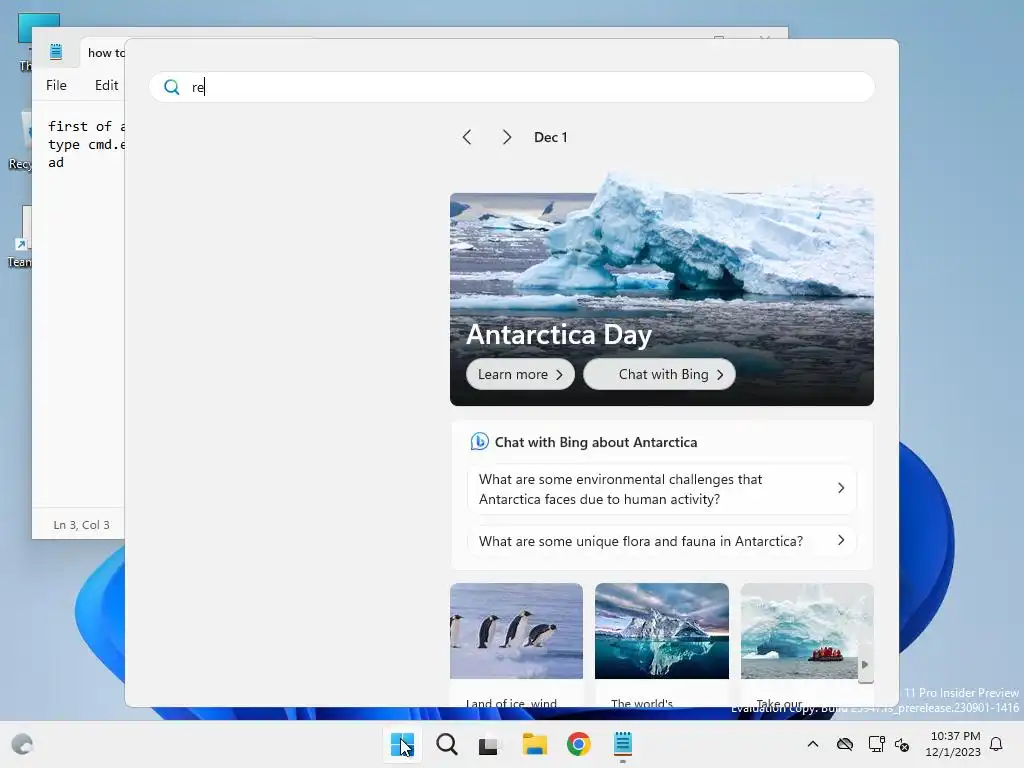Click the search magnifier icon in the search box

[x=172, y=87]
